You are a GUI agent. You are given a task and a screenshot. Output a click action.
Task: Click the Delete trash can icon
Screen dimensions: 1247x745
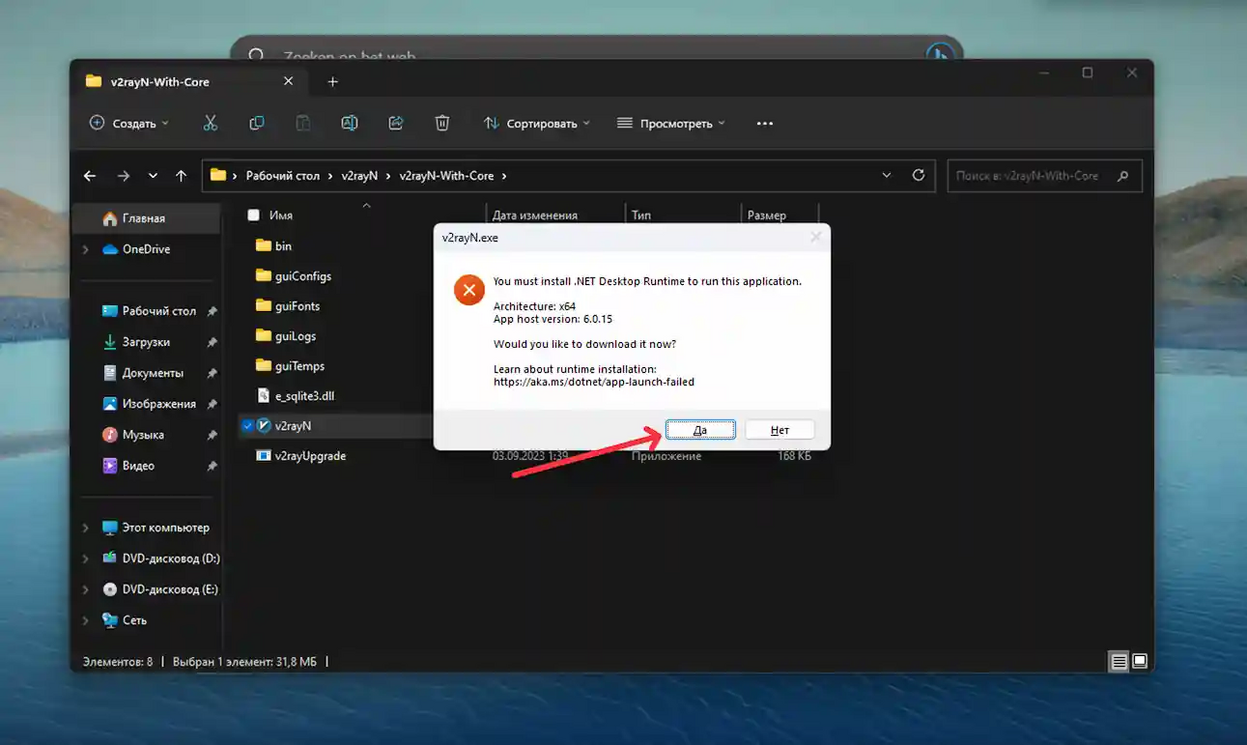tap(442, 123)
